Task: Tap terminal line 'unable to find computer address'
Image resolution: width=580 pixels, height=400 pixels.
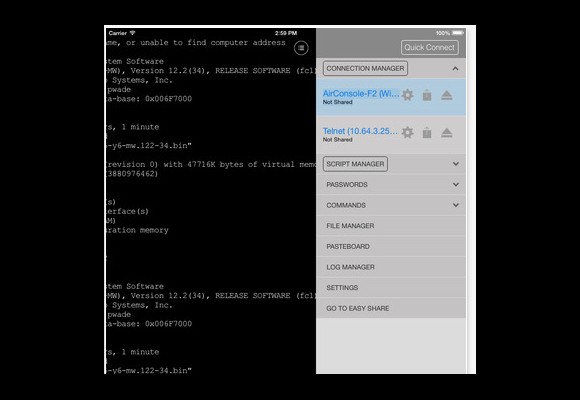Action: click(x=196, y=43)
